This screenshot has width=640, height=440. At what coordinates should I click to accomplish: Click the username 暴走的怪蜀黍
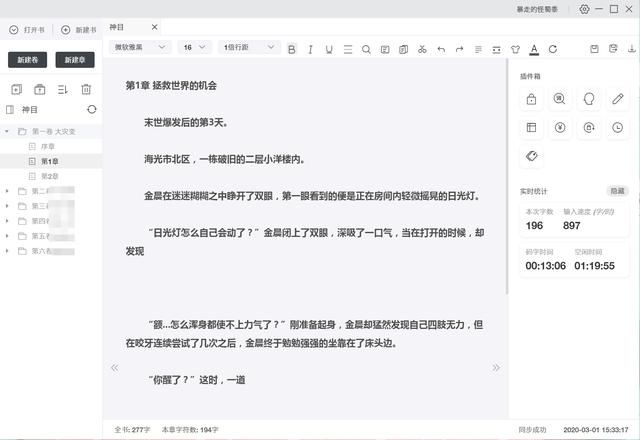click(x=537, y=9)
